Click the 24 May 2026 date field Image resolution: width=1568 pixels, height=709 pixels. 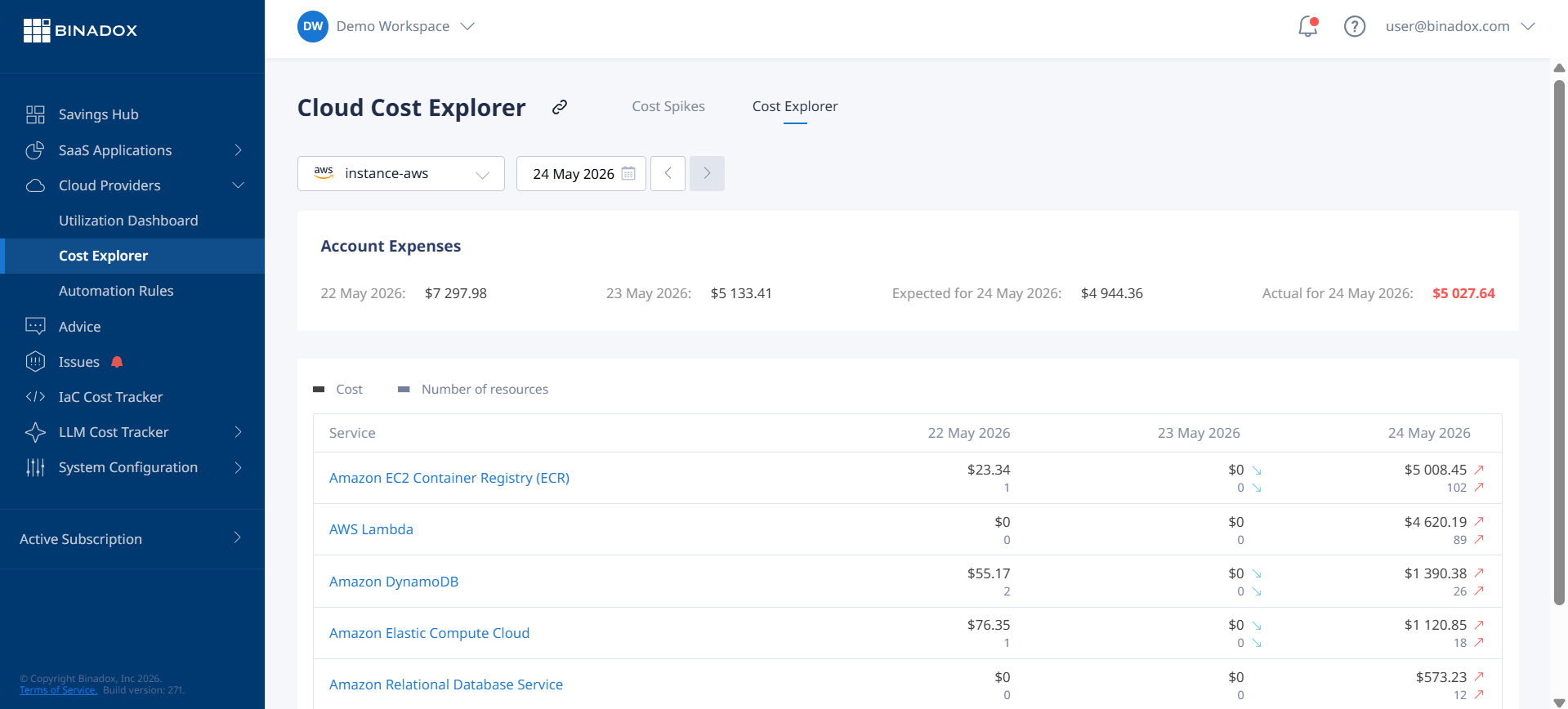[x=581, y=173]
